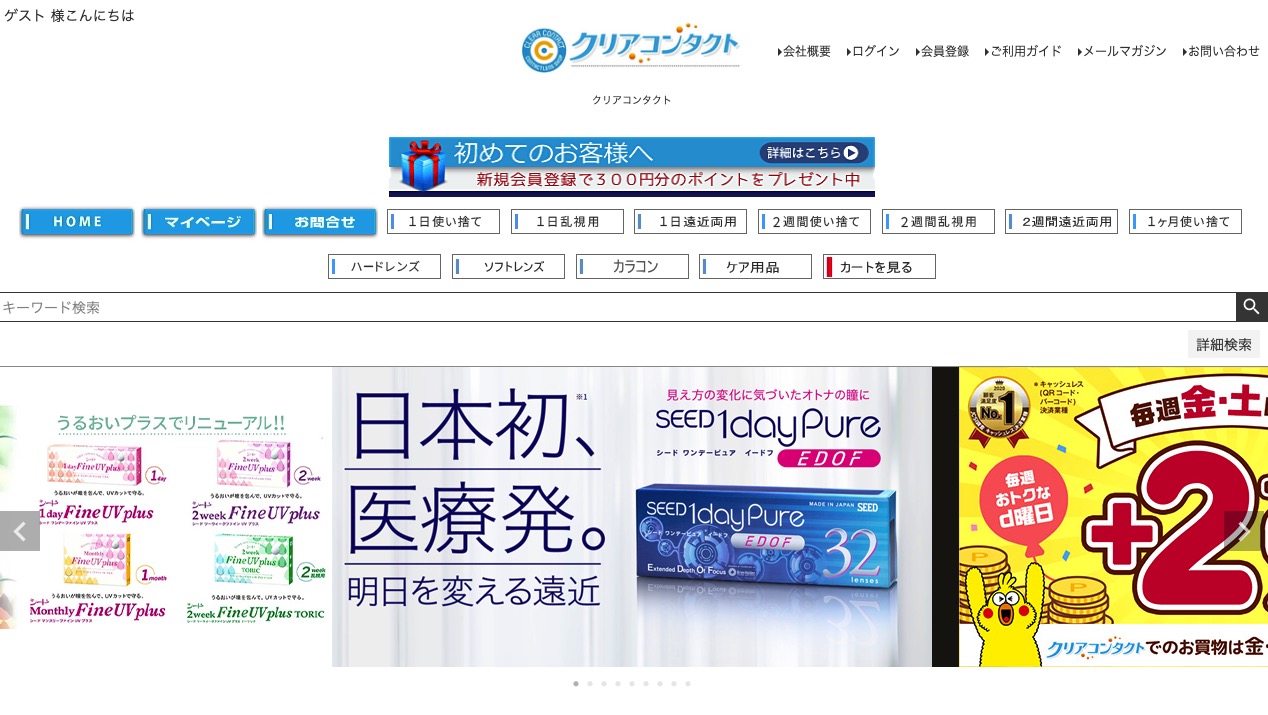Show the previous carousel slide
Image resolution: width=1268 pixels, height=715 pixels.
pyautogui.click(x=20, y=531)
